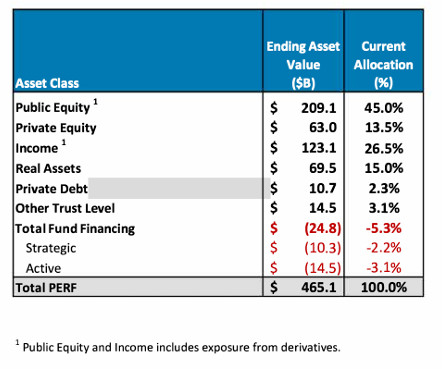The width and height of the screenshot is (442, 369).
Task: Select the Asset Class column header
Action: tap(47, 83)
